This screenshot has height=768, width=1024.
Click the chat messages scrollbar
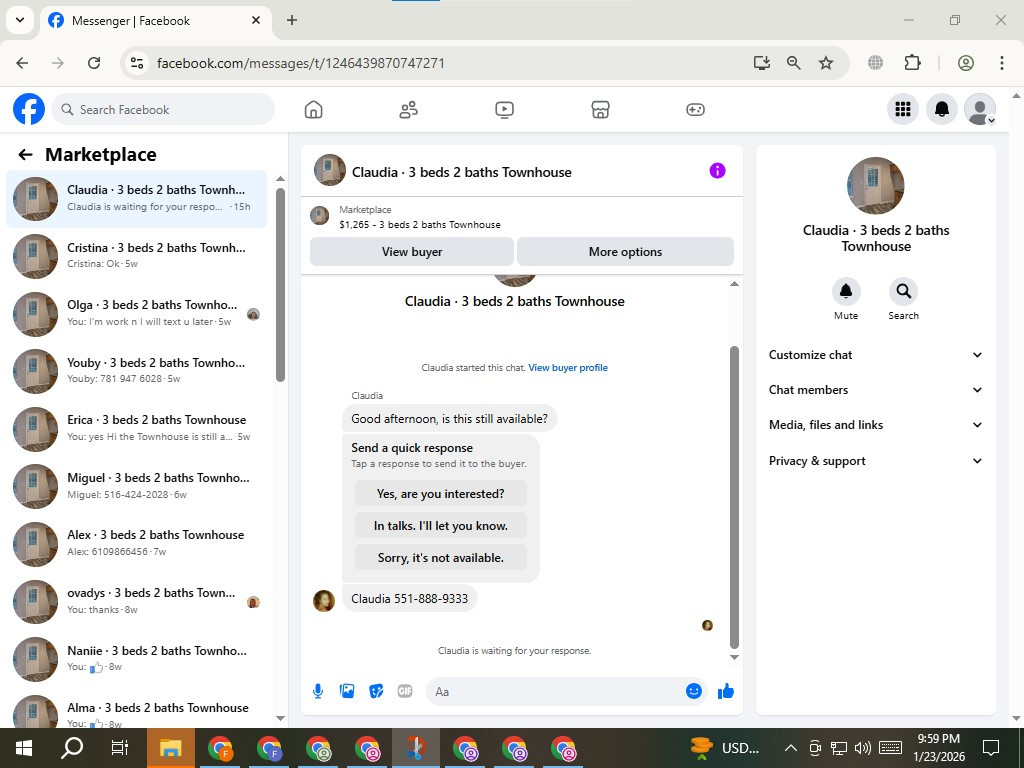coord(734,496)
